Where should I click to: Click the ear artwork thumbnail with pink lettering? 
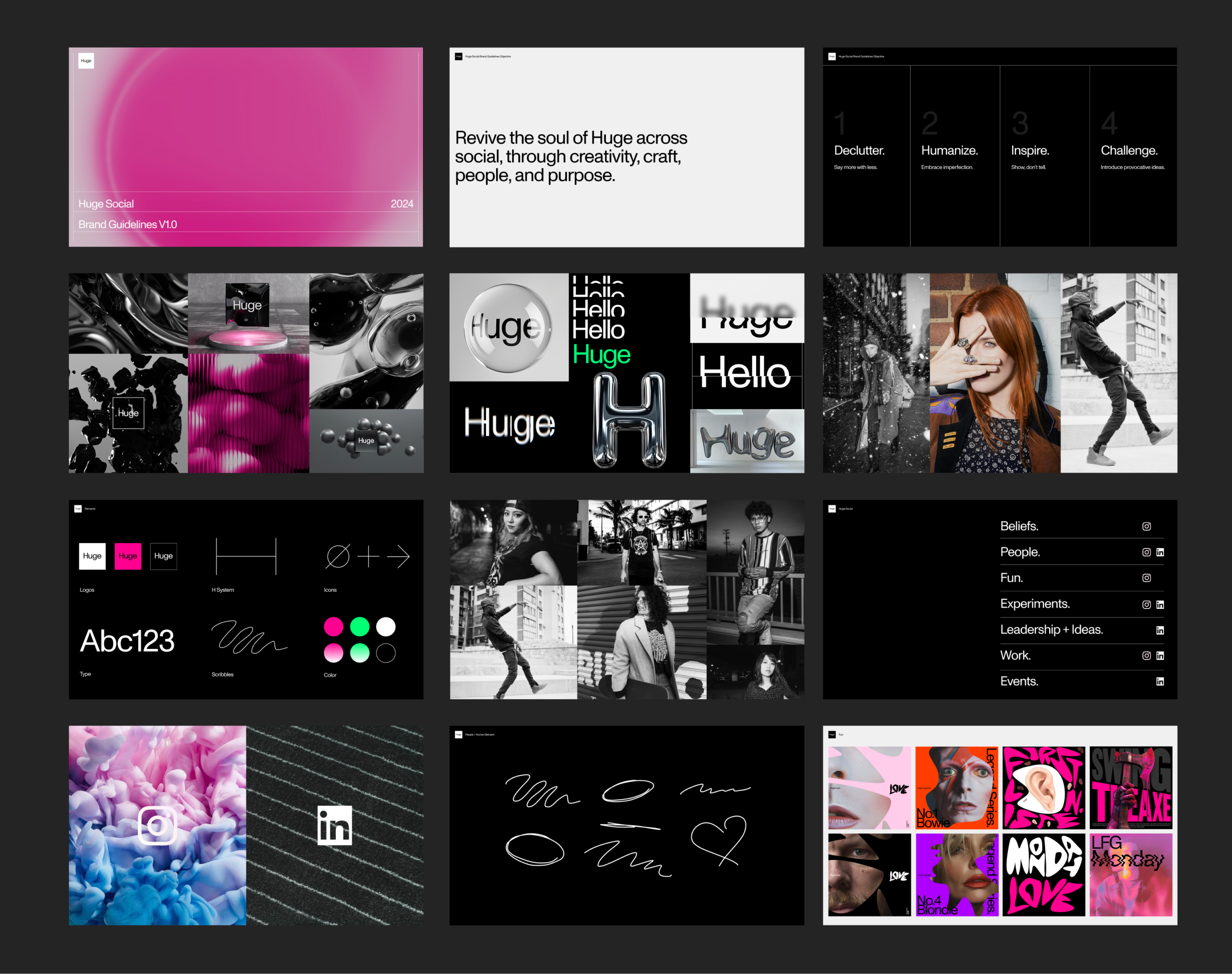point(1044,788)
